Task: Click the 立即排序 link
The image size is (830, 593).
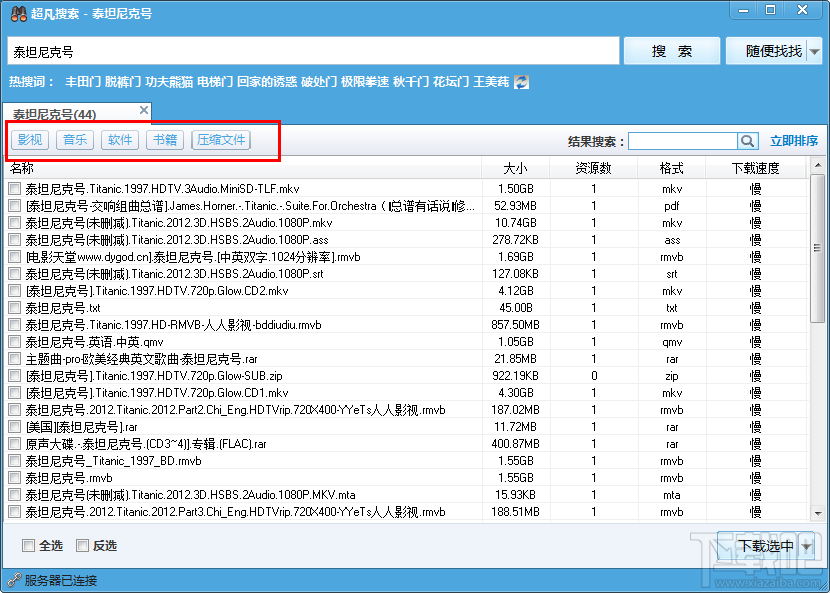Action: click(x=793, y=141)
